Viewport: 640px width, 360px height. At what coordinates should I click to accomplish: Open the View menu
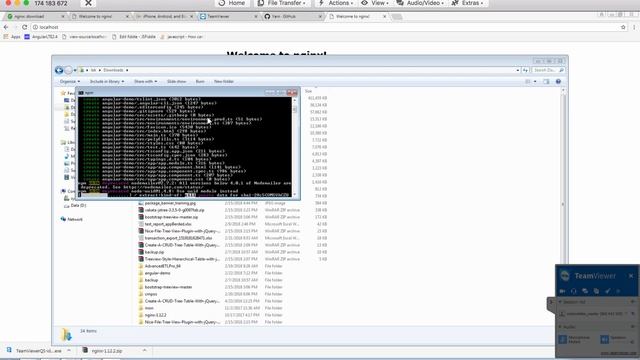pyautogui.click(x=374, y=3)
